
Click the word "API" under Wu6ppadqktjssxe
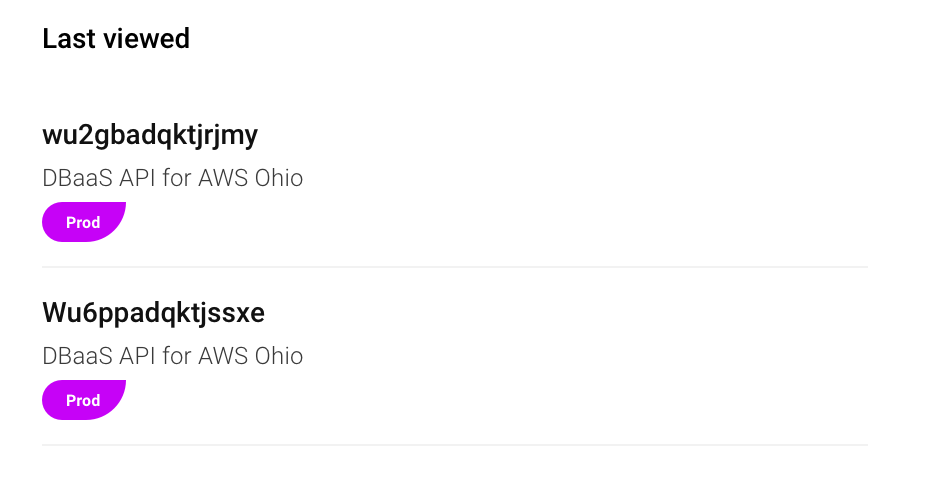click(x=137, y=357)
